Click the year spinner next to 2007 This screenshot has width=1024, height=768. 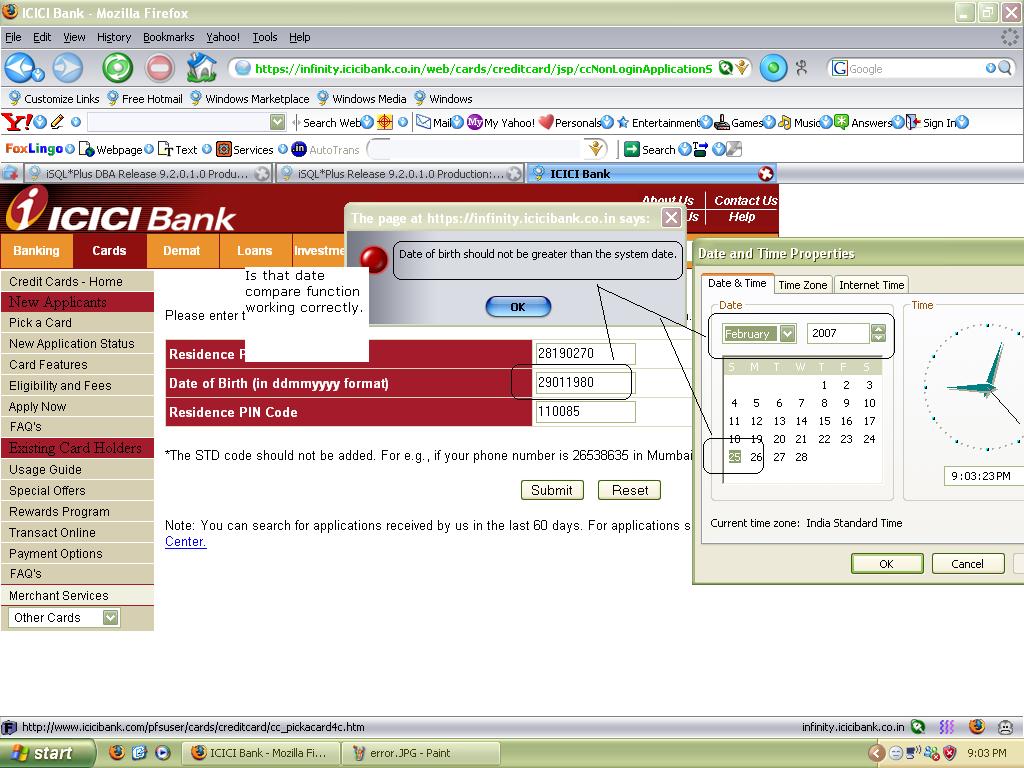[878, 333]
